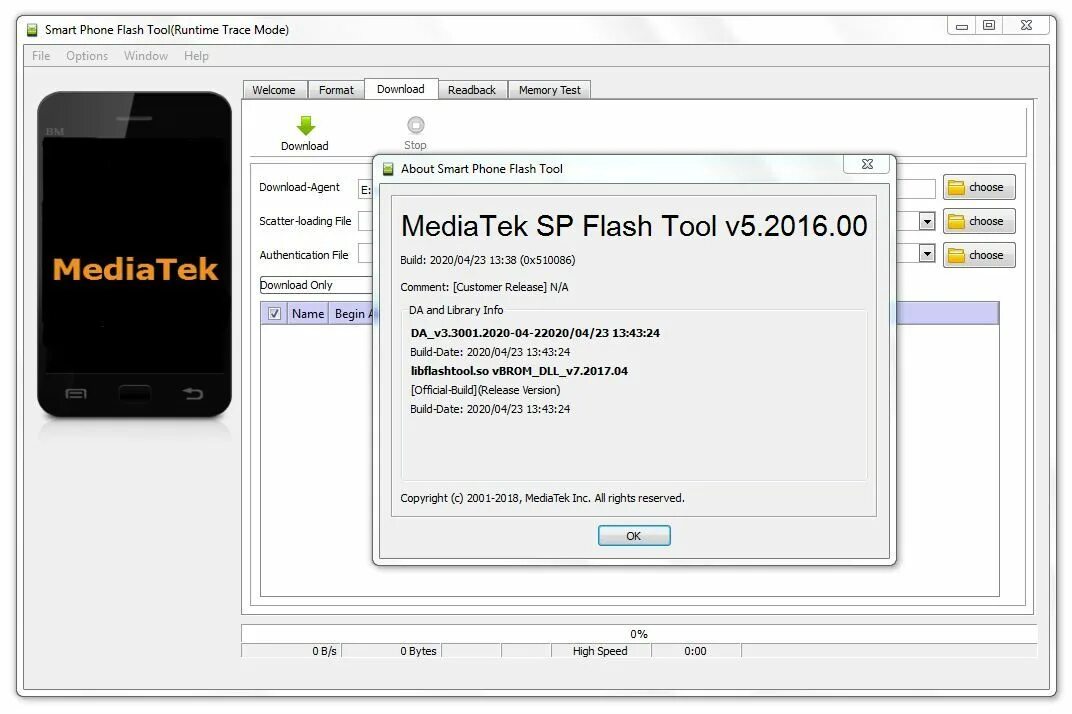Click the Stop icon in toolbar
This screenshot has height=714, width=1072.
pyautogui.click(x=416, y=125)
